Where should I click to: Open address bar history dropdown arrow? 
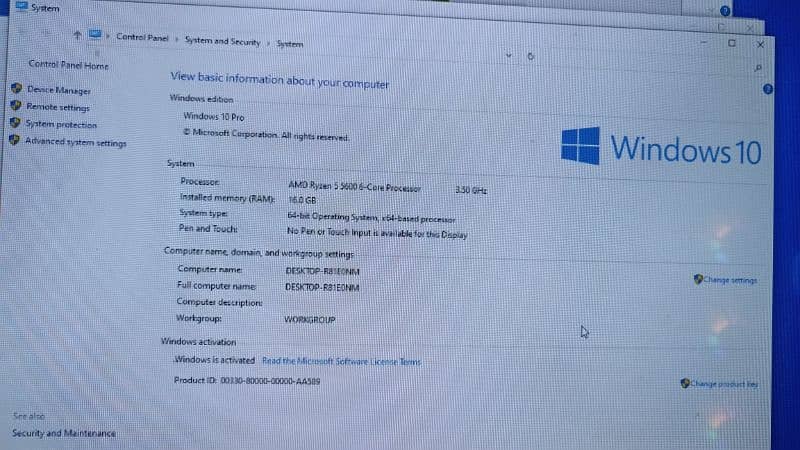(508, 55)
